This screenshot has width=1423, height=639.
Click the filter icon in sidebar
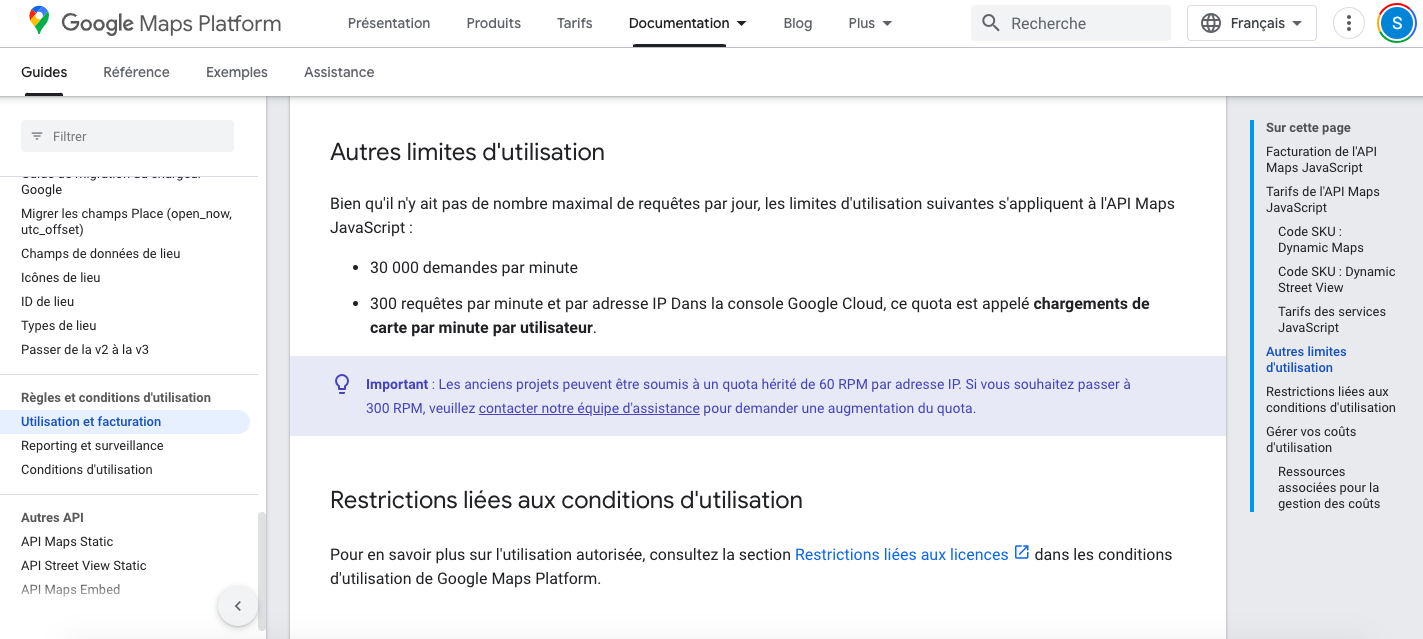point(37,136)
